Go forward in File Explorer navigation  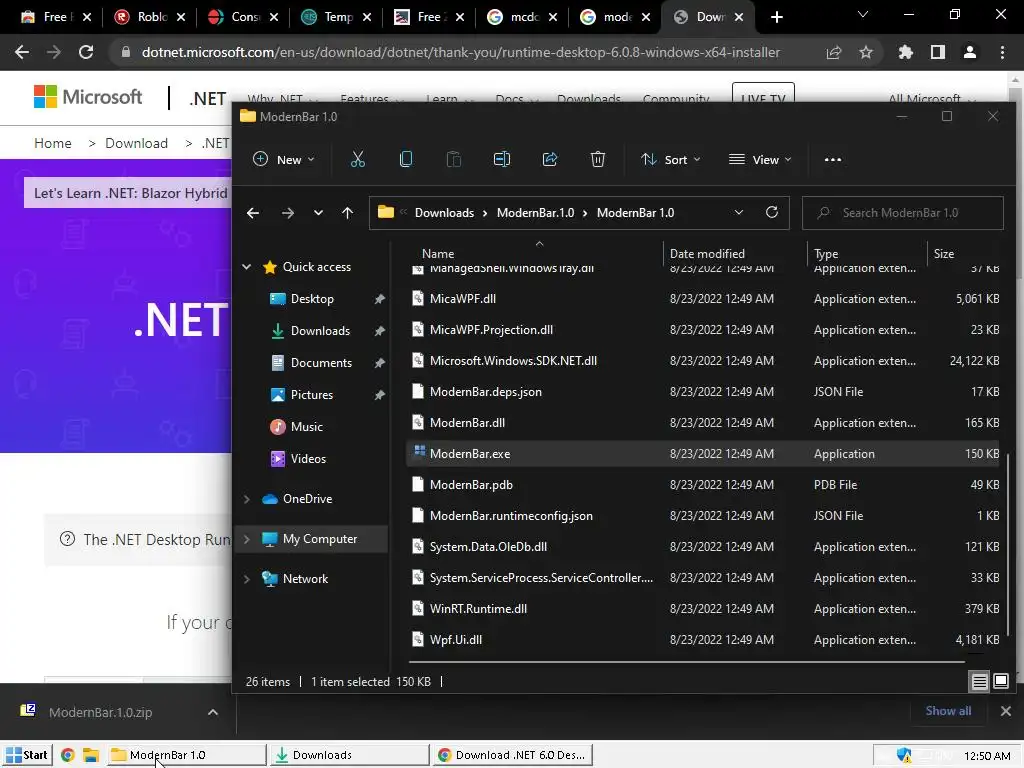coord(287,213)
